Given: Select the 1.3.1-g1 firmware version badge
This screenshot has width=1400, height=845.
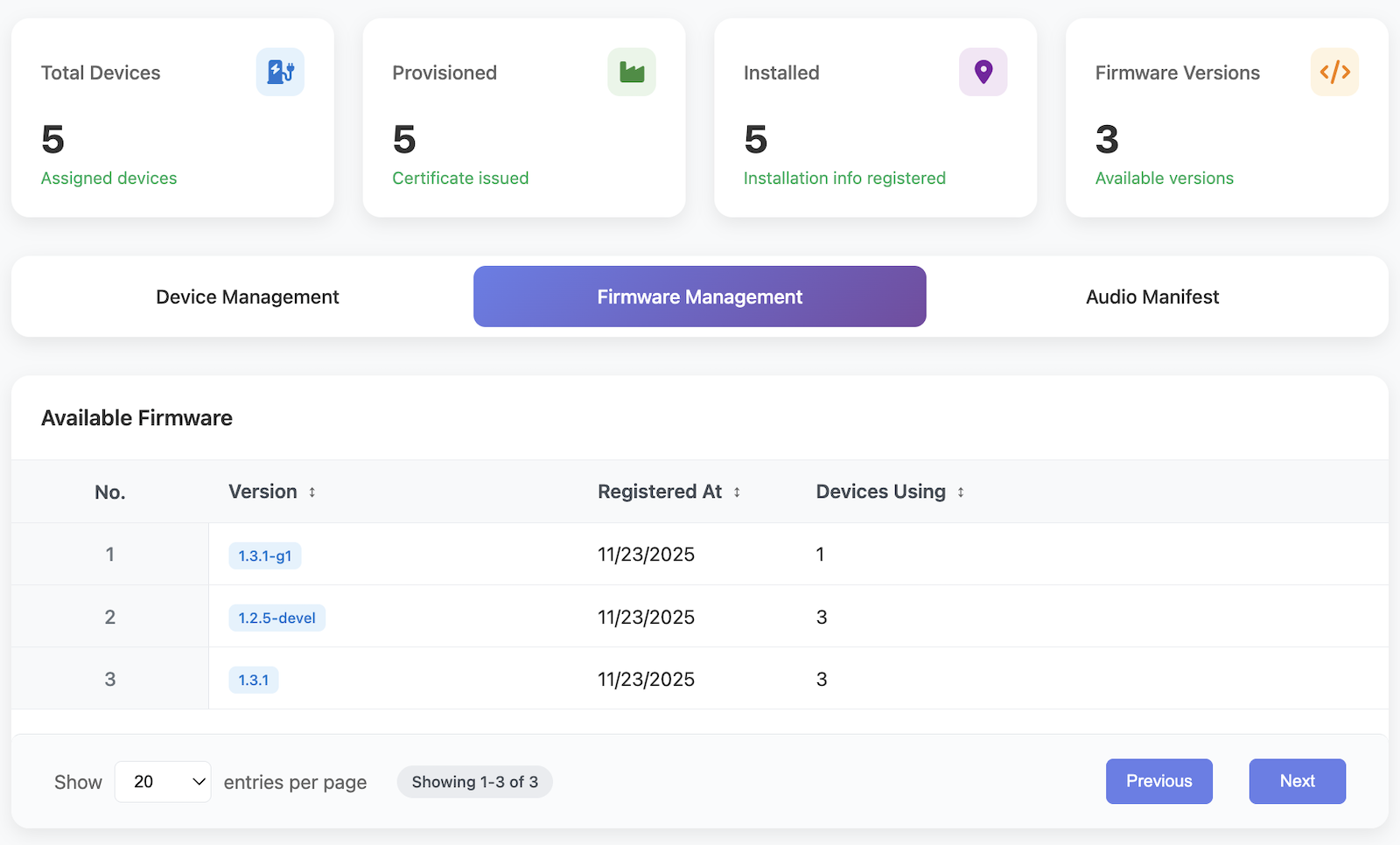Looking at the screenshot, I should pos(264,555).
